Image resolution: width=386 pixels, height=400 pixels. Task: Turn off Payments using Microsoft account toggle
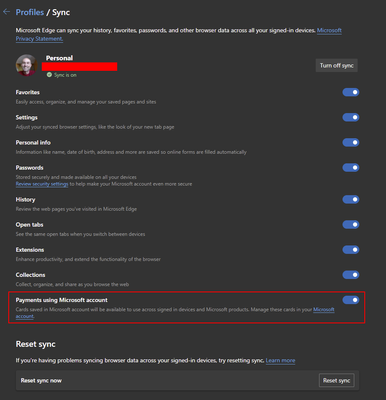click(x=351, y=300)
